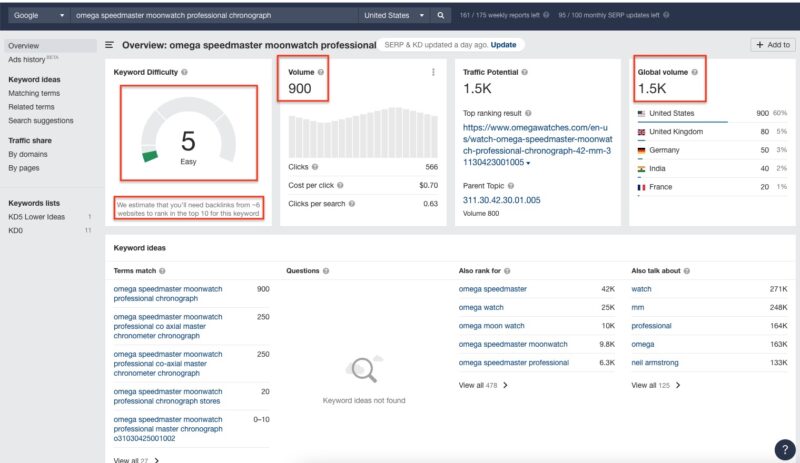Click the France global volume row
Viewport: 800px width, 463px height.
[x=712, y=187]
